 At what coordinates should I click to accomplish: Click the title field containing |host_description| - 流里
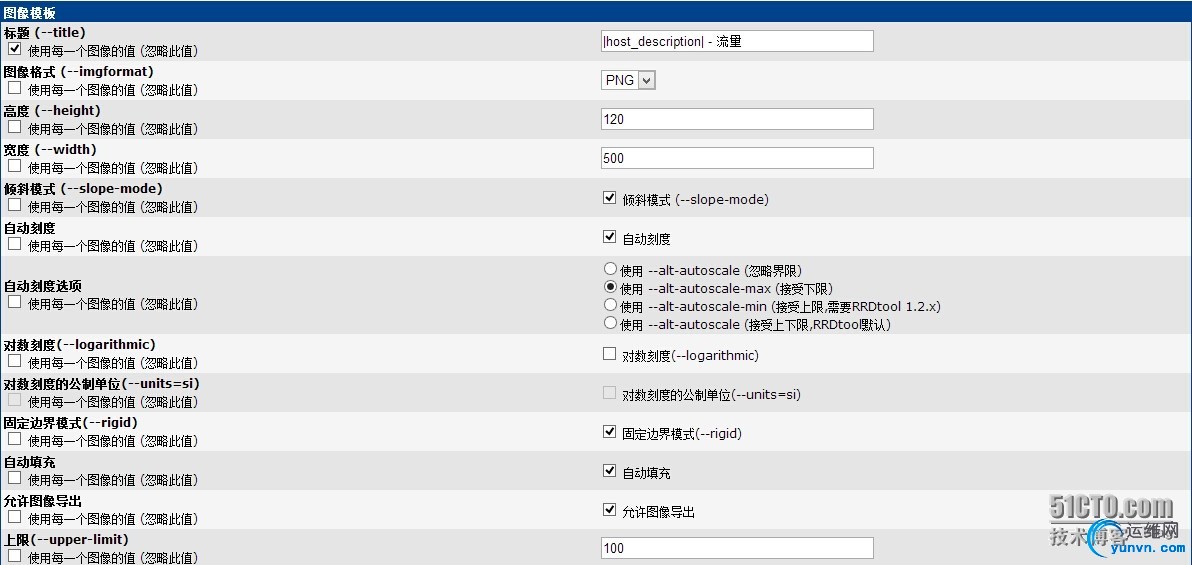tap(737, 41)
